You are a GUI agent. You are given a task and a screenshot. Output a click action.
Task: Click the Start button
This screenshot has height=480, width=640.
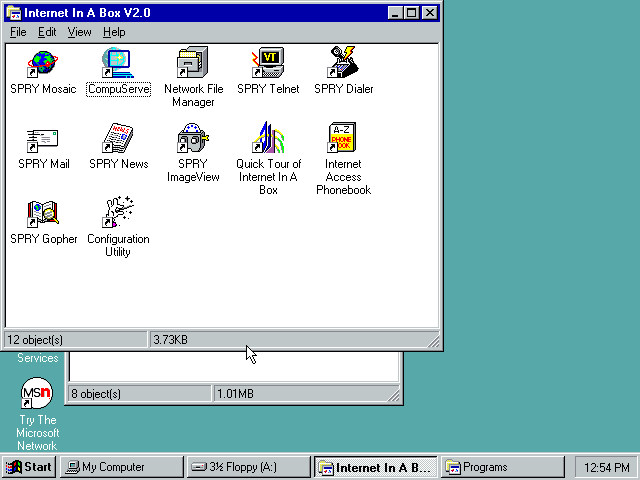tap(28, 467)
